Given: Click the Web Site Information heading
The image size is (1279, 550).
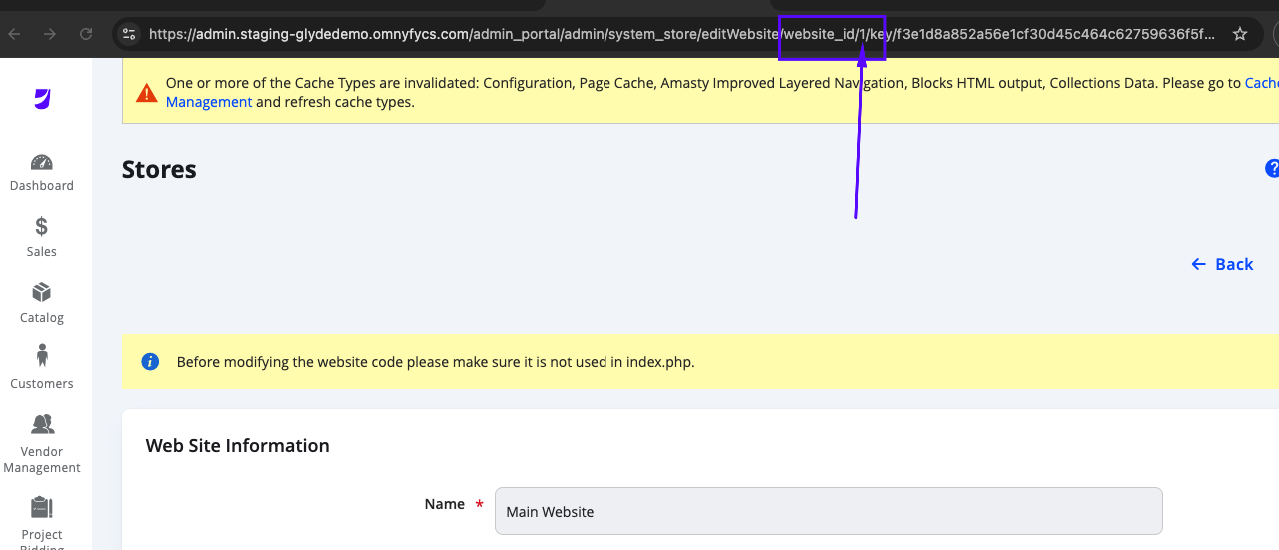Looking at the screenshot, I should [238, 446].
